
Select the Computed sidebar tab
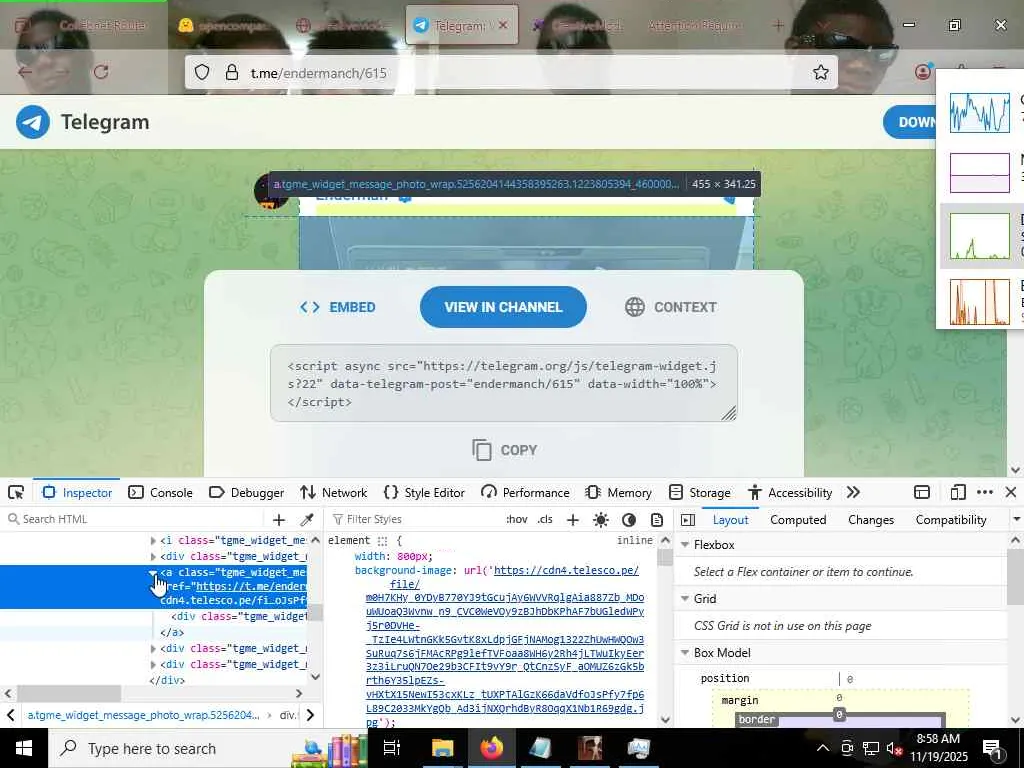click(x=798, y=519)
